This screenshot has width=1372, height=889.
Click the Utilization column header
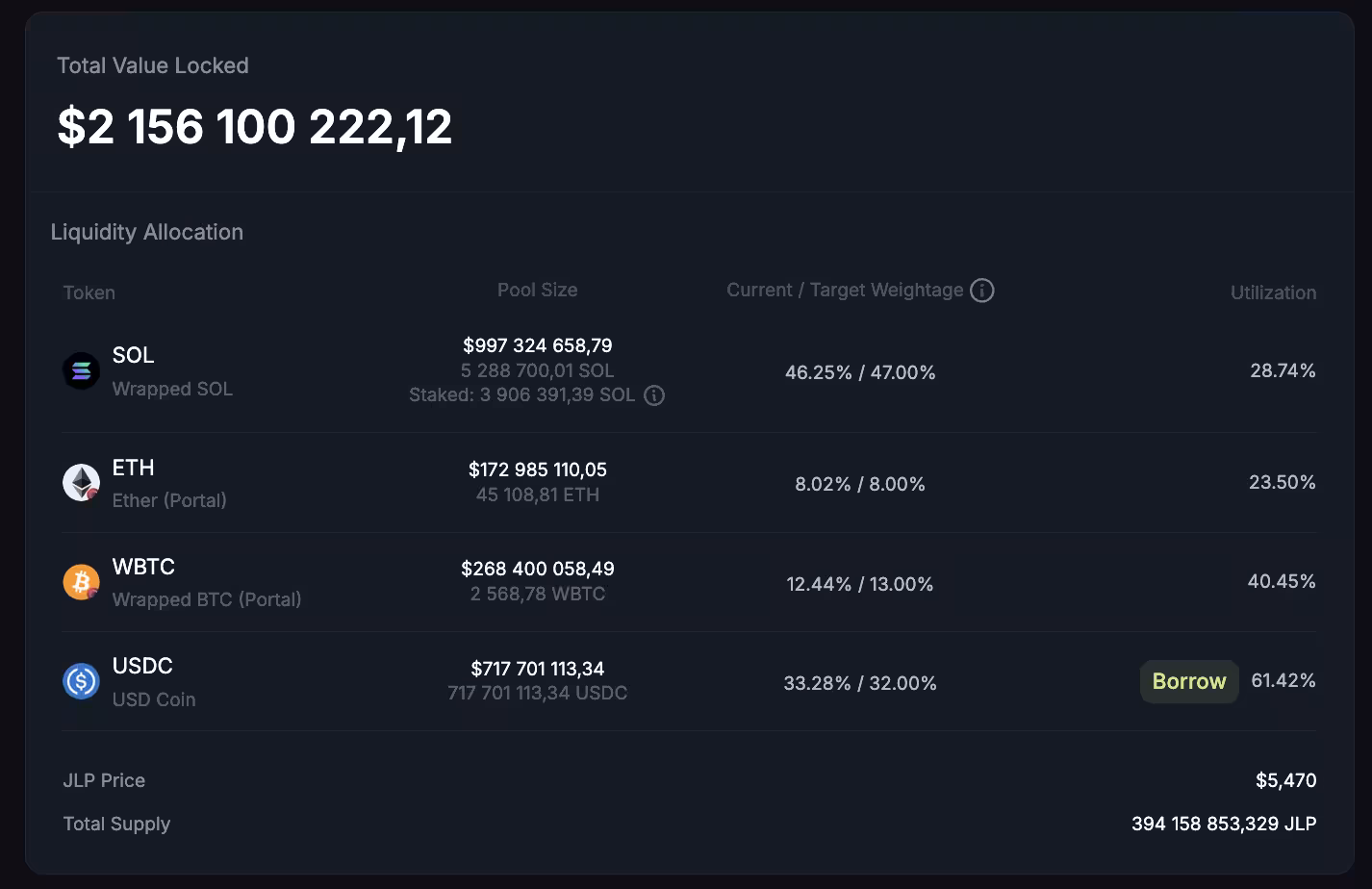pos(1273,292)
